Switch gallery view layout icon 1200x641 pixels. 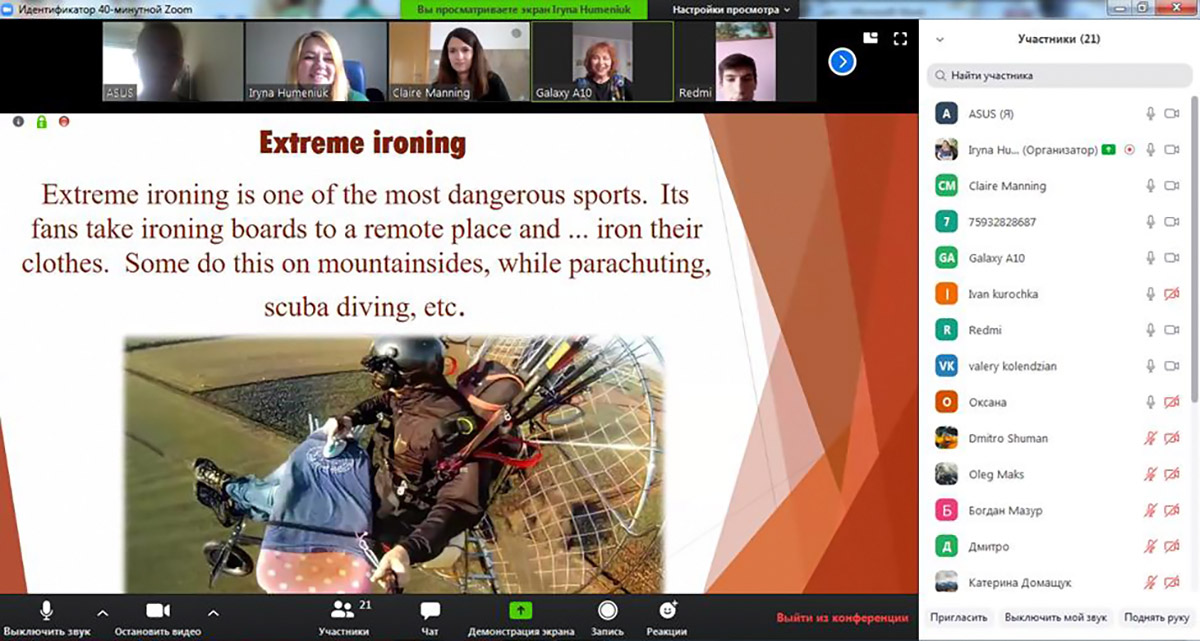pos(870,39)
